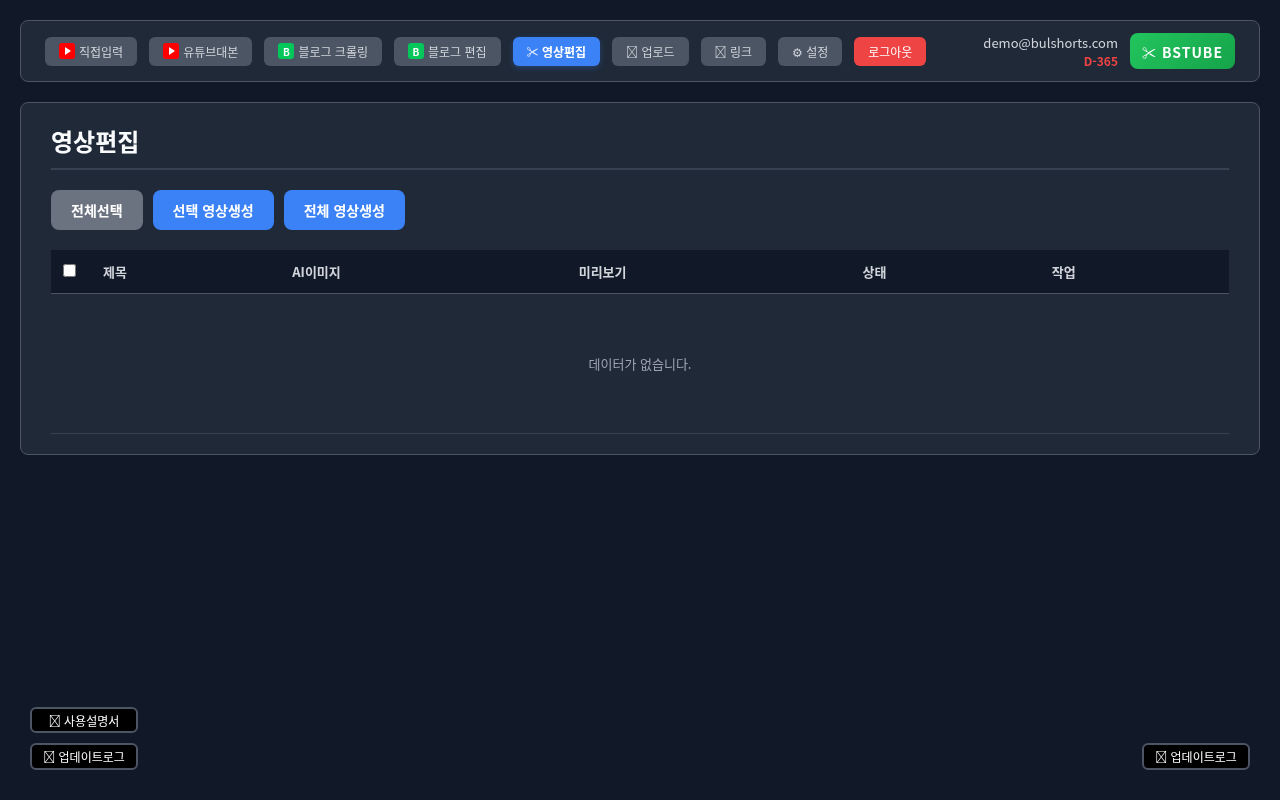Click the YouTube icon on 직접입력
Image resolution: width=1280 pixels, height=800 pixels.
pos(67,51)
